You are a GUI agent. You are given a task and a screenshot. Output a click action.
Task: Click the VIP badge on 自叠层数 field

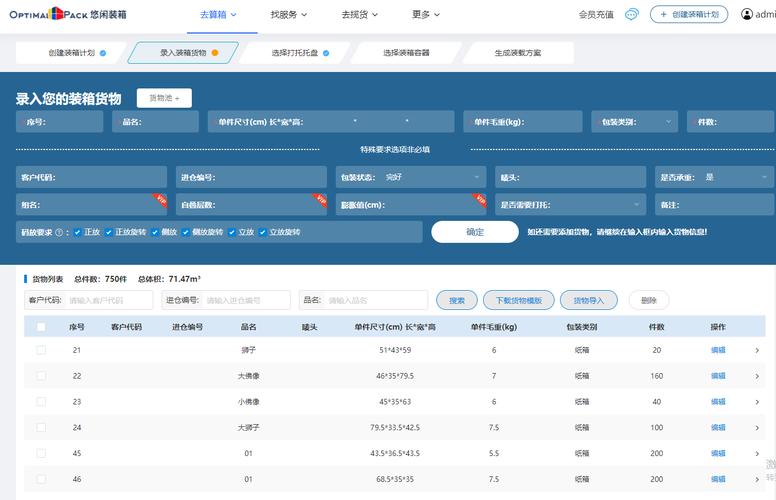tap(321, 198)
